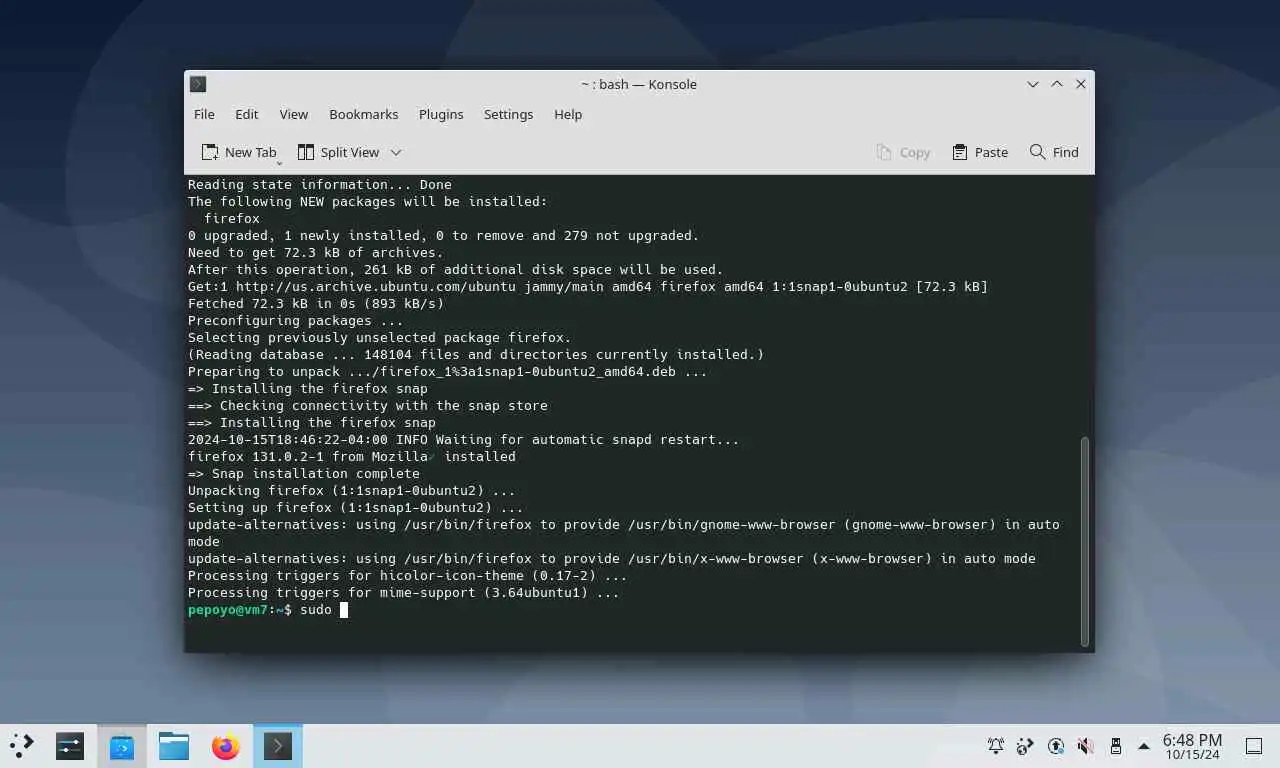1280x768 pixels.
Task: Click 'Processing triggers for mime-support' line
Action: (x=404, y=593)
